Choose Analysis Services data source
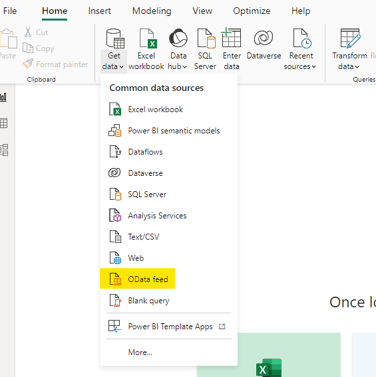The height and width of the screenshot is (377, 376). [x=169, y=216]
